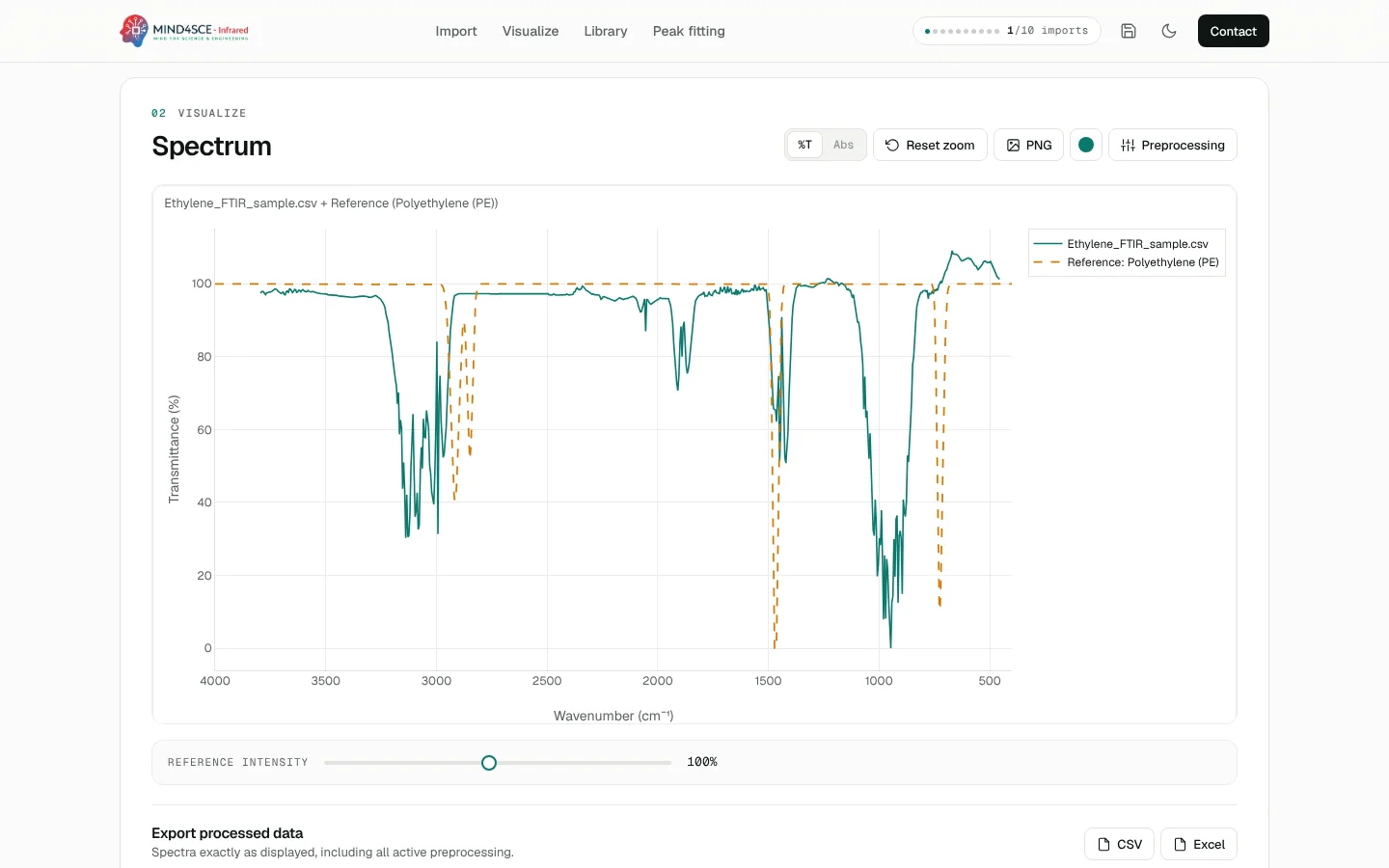Click the Reference Intensity slider handle
This screenshot has width=1389, height=868.
pyautogui.click(x=489, y=763)
